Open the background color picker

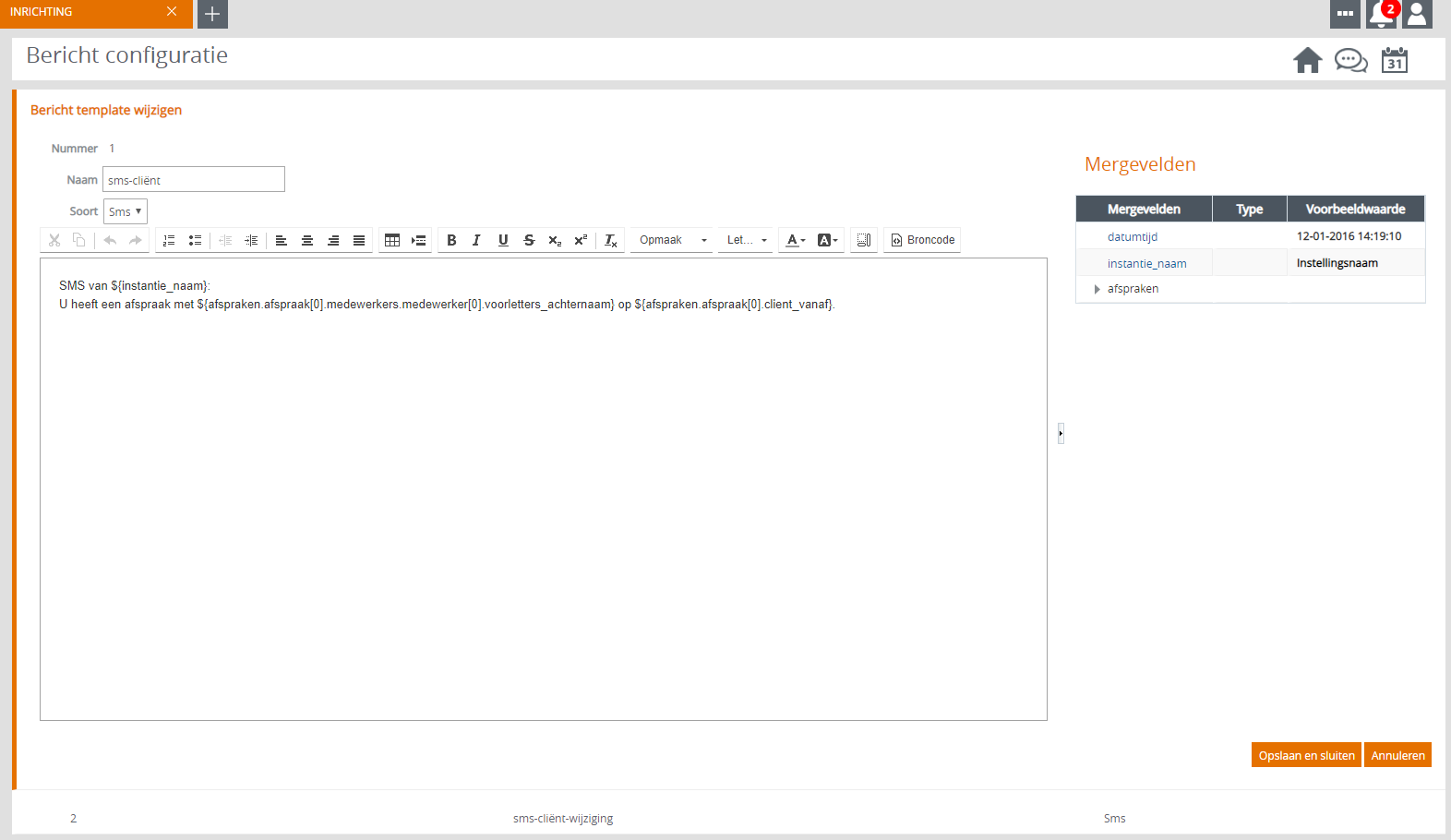click(x=828, y=240)
